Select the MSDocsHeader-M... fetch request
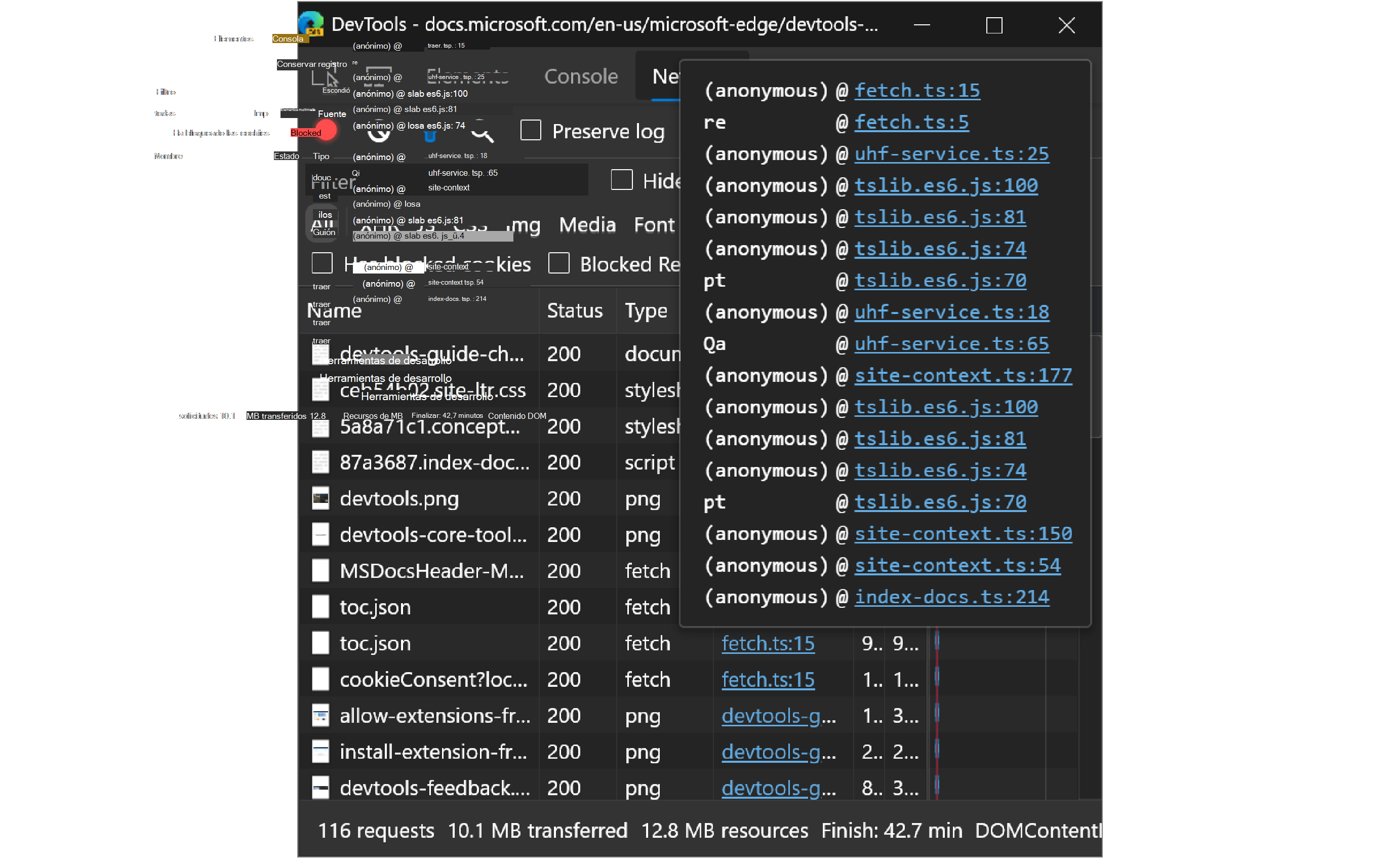This screenshot has height=858, width=1400. (x=432, y=571)
